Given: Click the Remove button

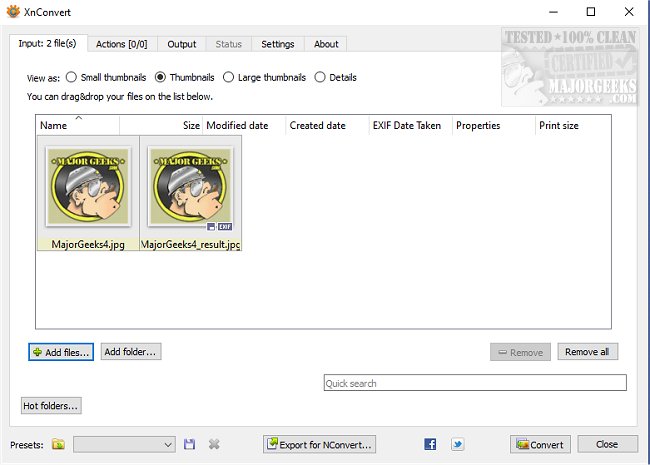Looking at the screenshot, I should pos(520,352).
